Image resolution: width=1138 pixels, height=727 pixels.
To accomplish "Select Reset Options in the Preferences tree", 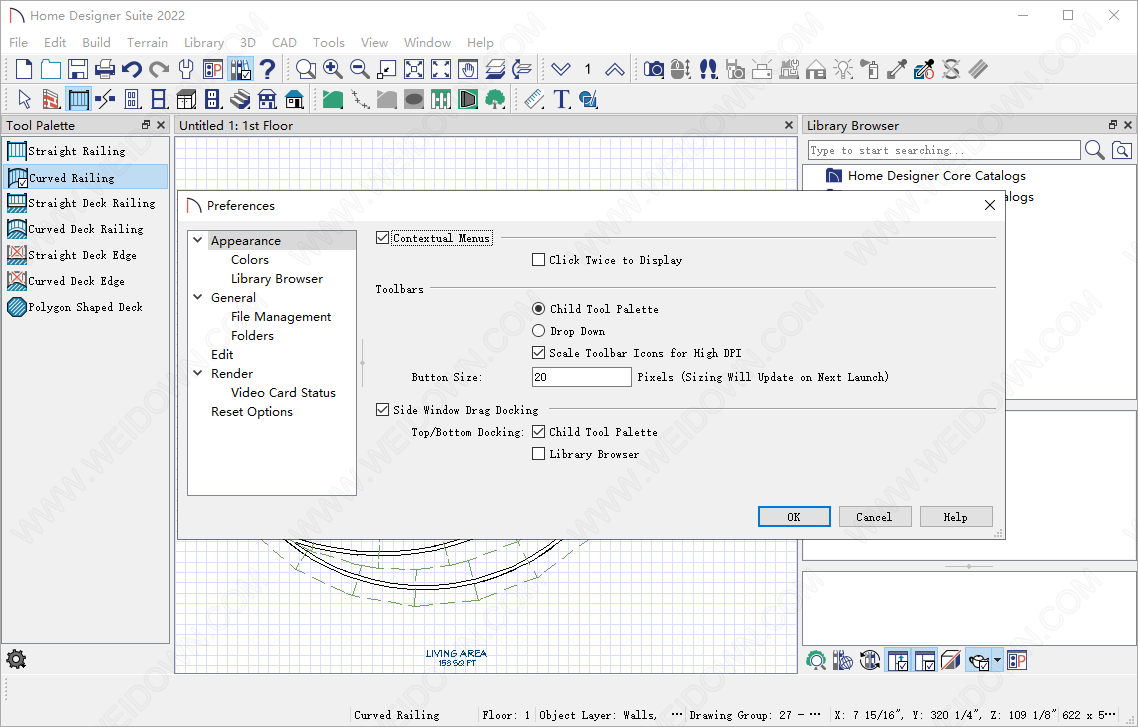I will tap(252, 411).
